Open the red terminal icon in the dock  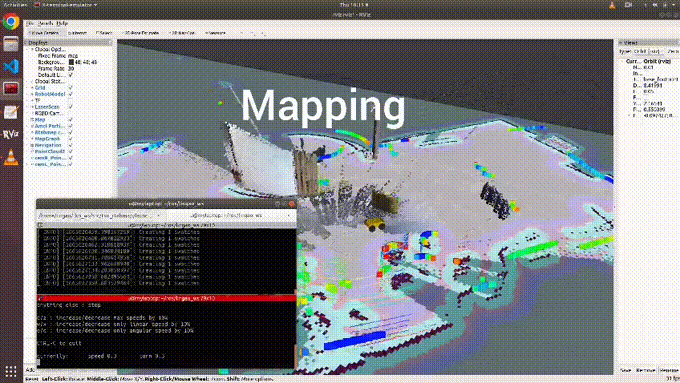pyautogui.click(x=11, y=89)
